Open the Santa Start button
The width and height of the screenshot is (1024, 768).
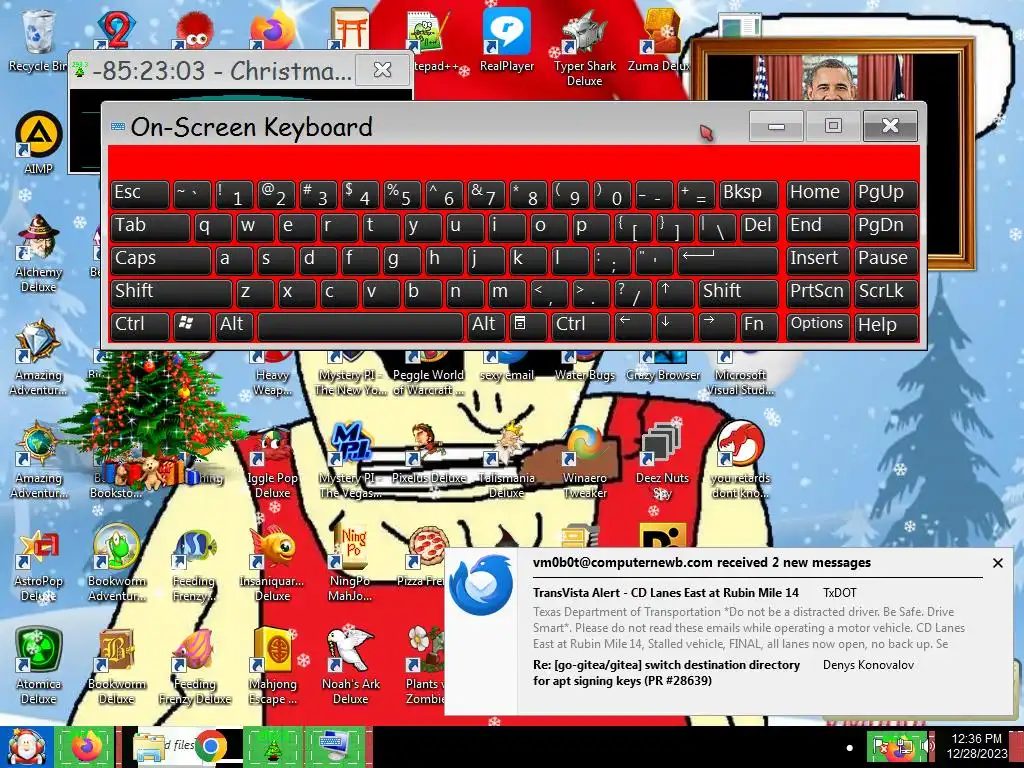(26, 746)
